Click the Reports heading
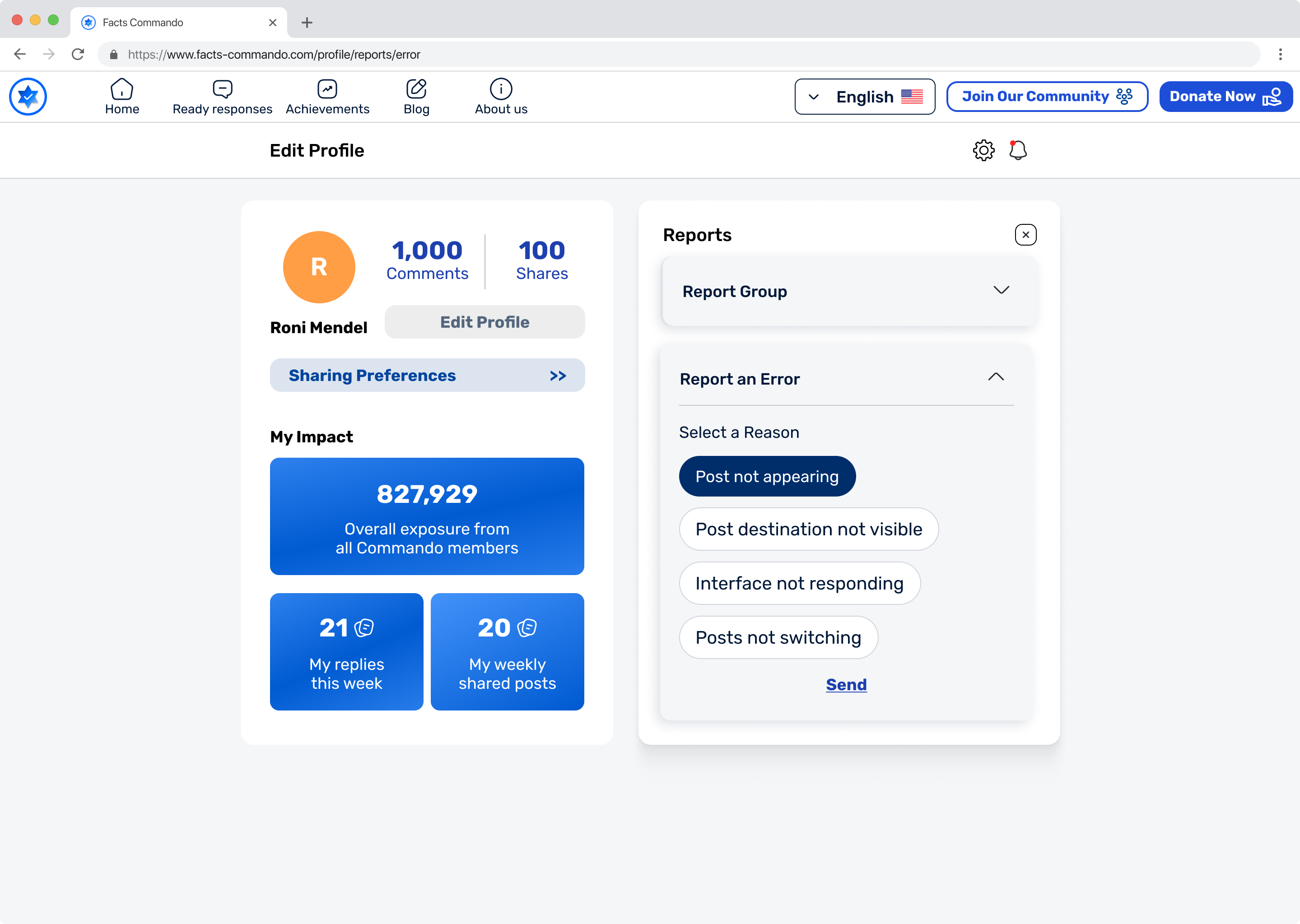 [x=697, y=235]
